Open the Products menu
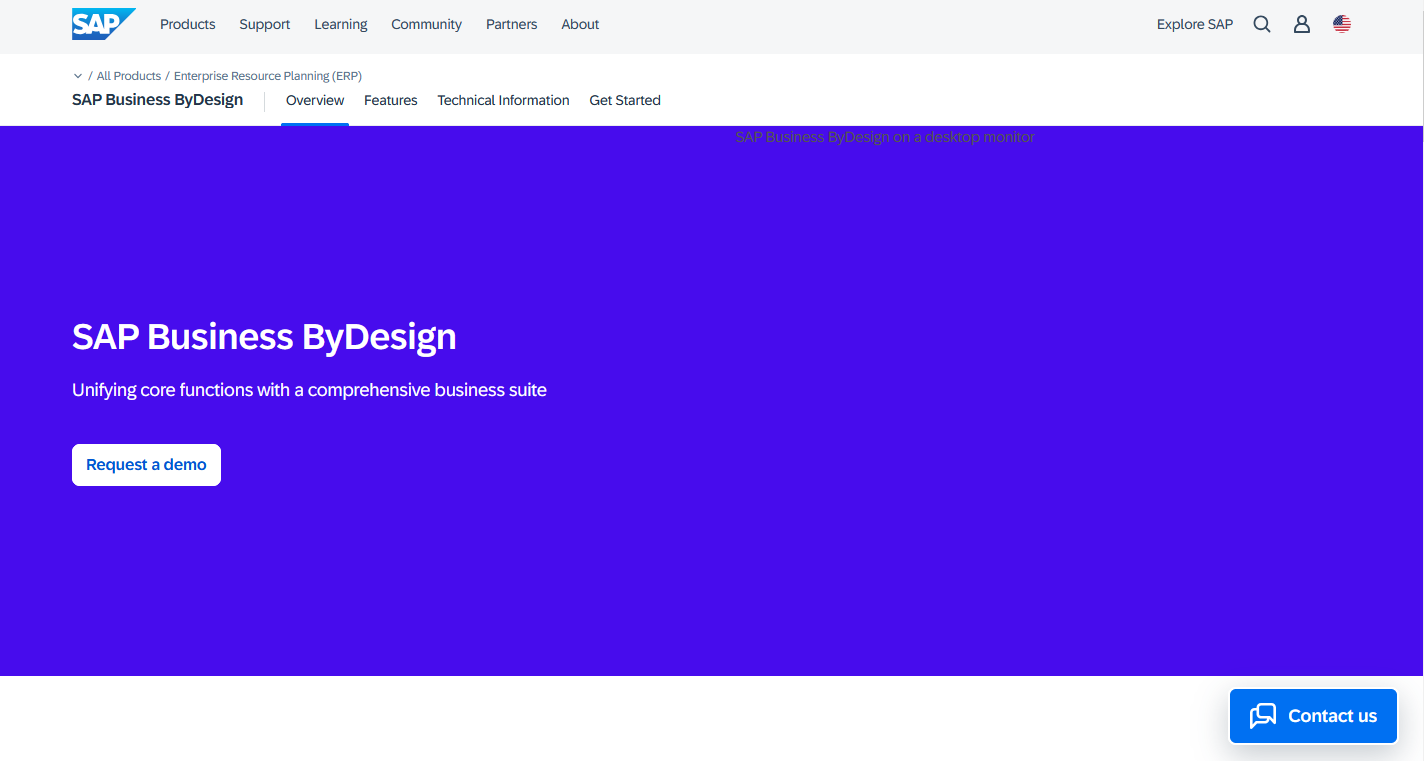The image size is (1424, 761). 187,23
